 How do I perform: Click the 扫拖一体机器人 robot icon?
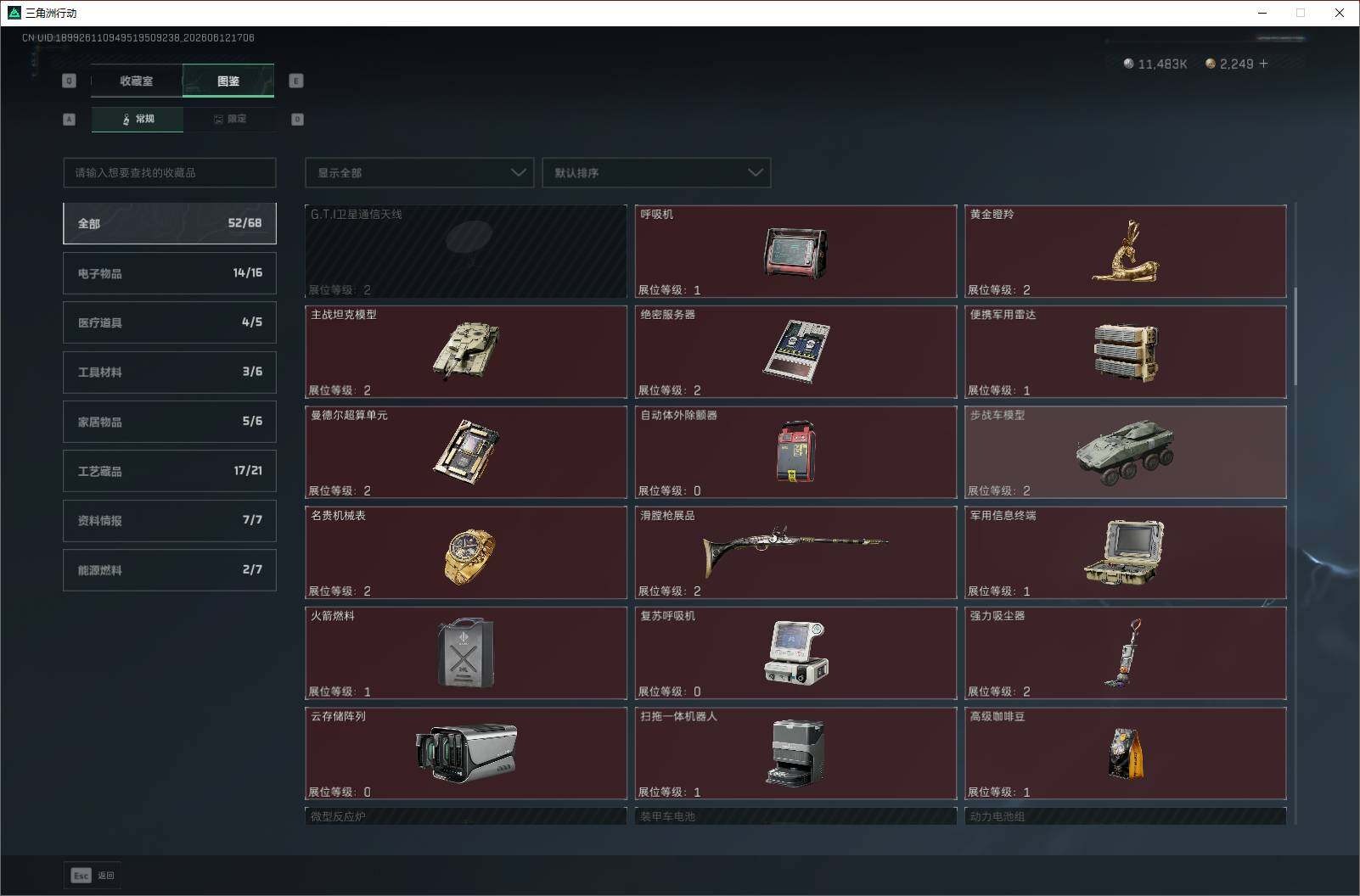point(795,753)
